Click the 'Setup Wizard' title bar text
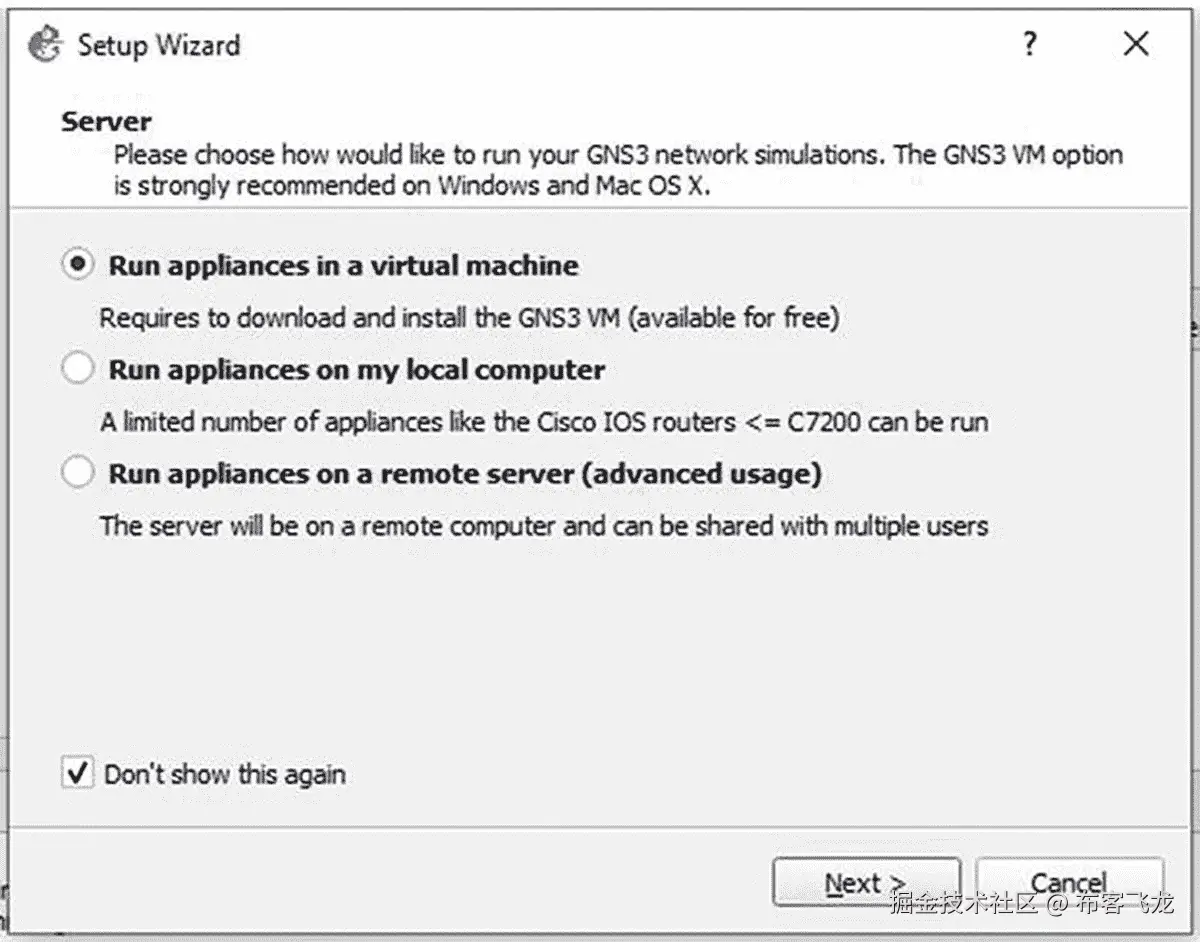The height and width of the screenshot is (942, 1200). [159, 45]
